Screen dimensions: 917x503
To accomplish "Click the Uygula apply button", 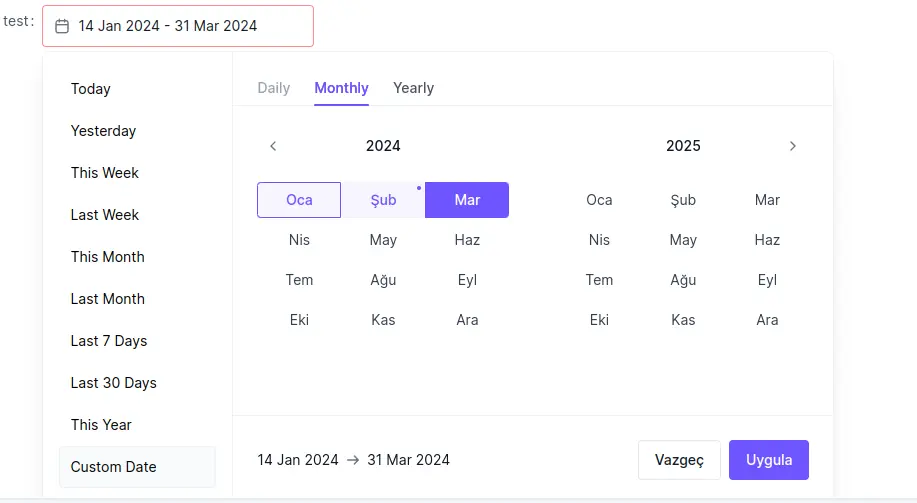I will 768,460.
